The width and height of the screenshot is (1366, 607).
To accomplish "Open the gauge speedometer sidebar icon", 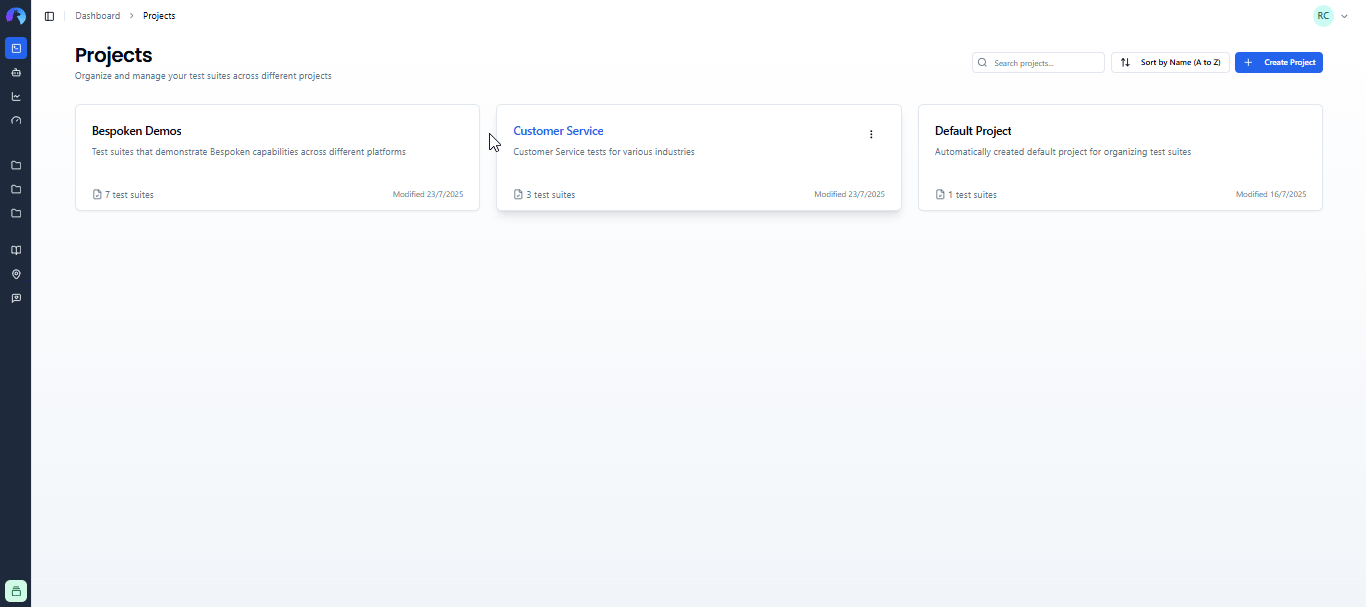I will coord(16,121).
